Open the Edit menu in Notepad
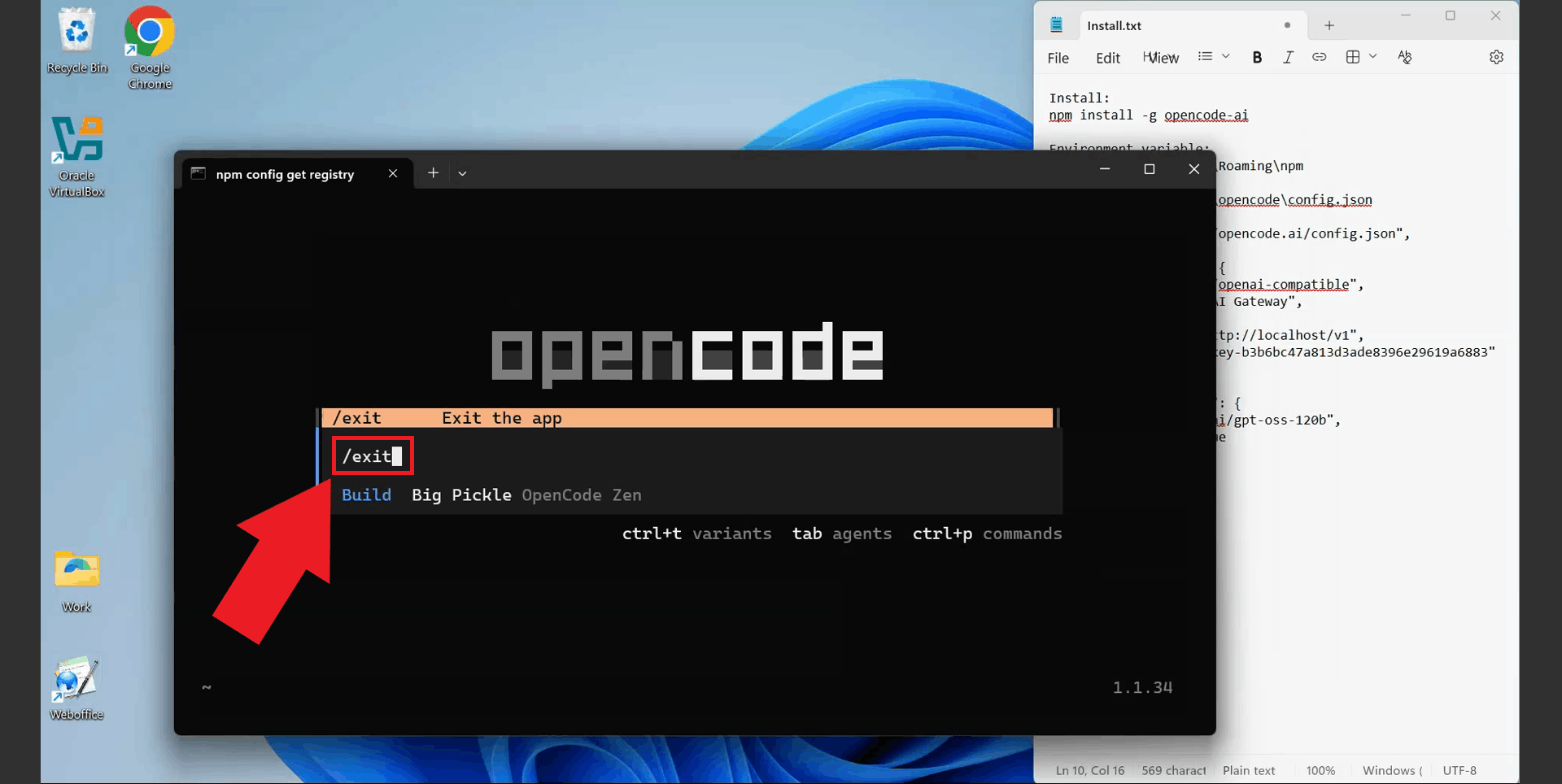 pos(1107,58)
